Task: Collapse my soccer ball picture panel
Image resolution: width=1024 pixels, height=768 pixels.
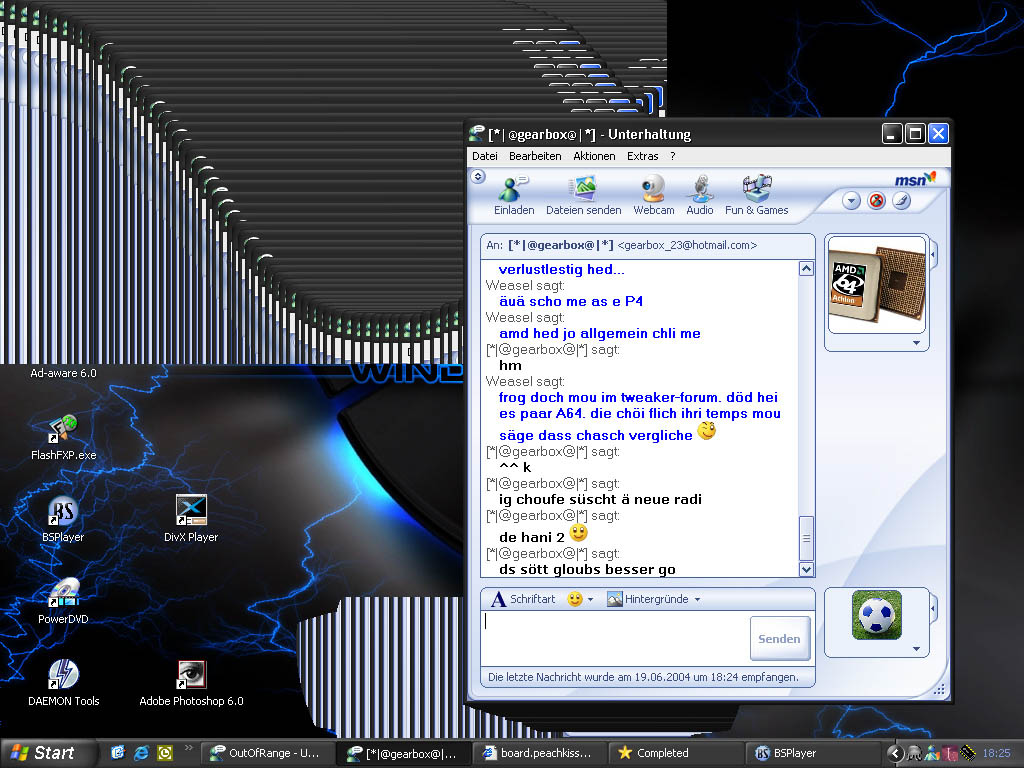Action: pos(934,607)
